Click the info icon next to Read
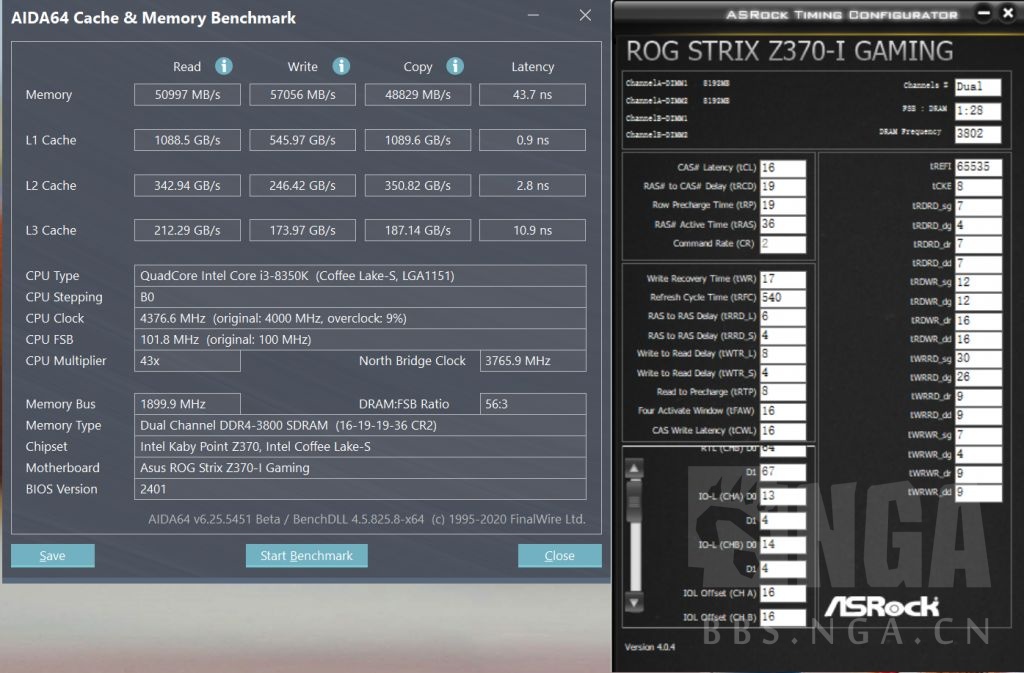The image size is (1024, 673). coord(224,66)
